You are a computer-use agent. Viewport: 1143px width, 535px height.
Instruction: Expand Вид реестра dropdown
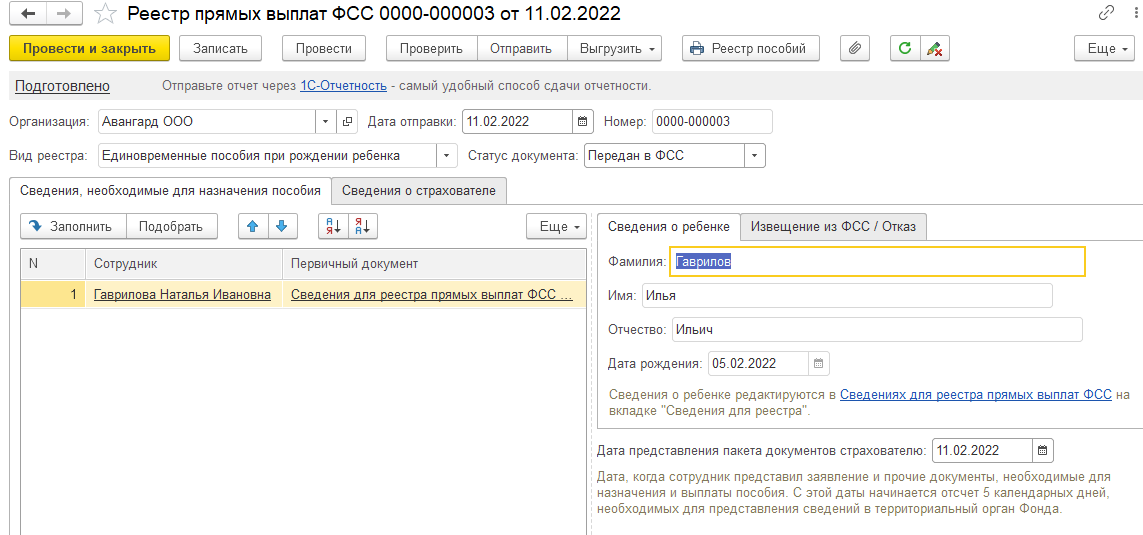tap(446, 155)
